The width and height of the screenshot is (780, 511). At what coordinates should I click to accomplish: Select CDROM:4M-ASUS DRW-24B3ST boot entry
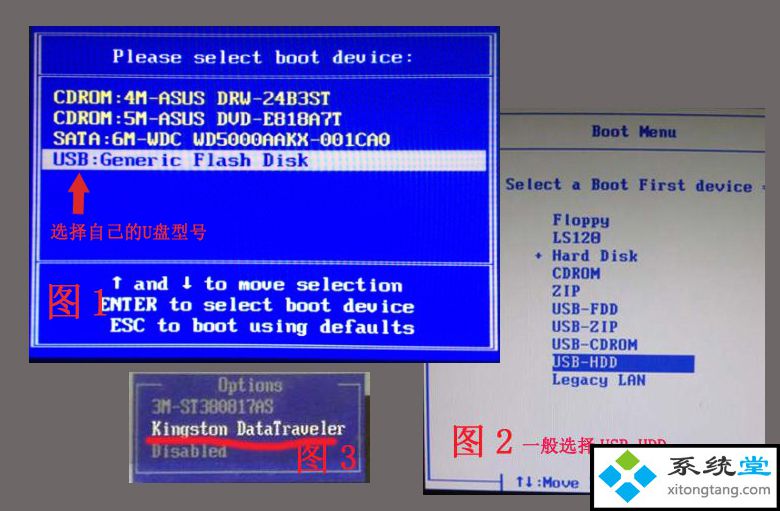[192, 98]
